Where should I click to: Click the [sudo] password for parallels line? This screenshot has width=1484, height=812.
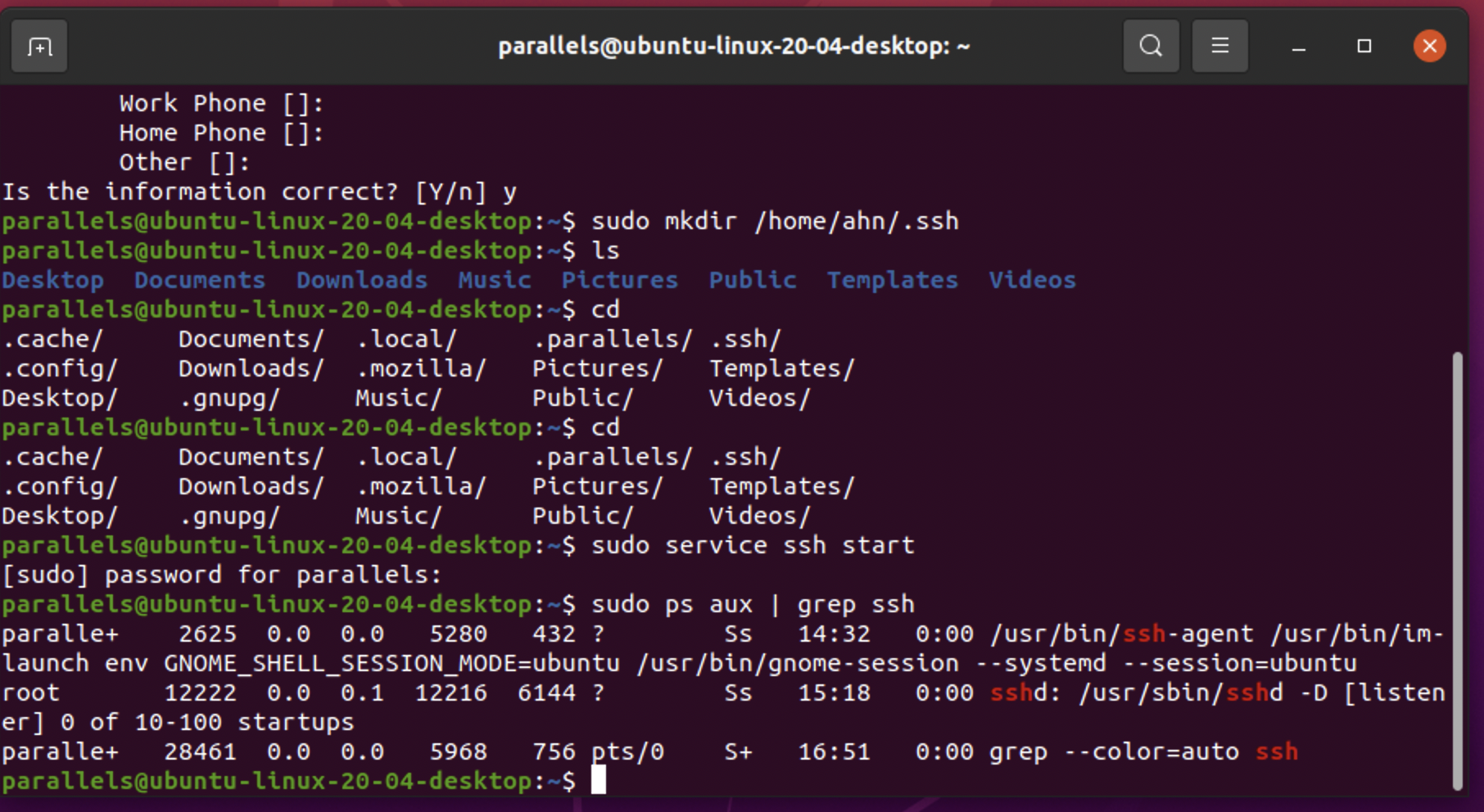coord(221,574)
